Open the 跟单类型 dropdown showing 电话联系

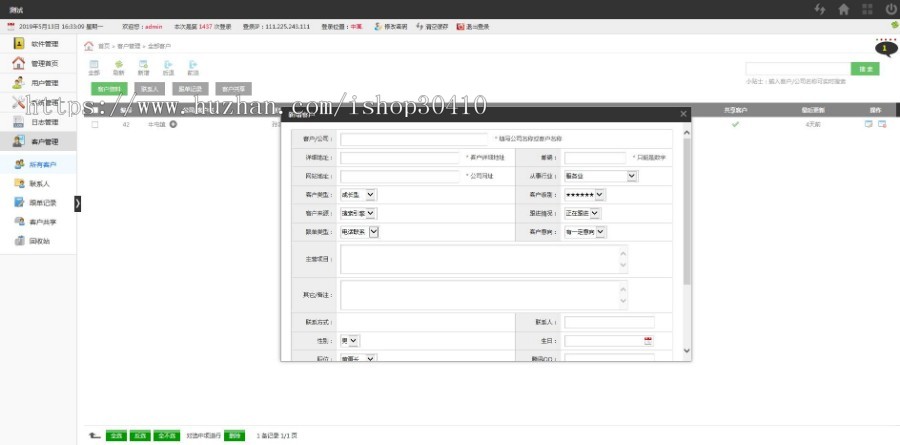click(359, 232)
